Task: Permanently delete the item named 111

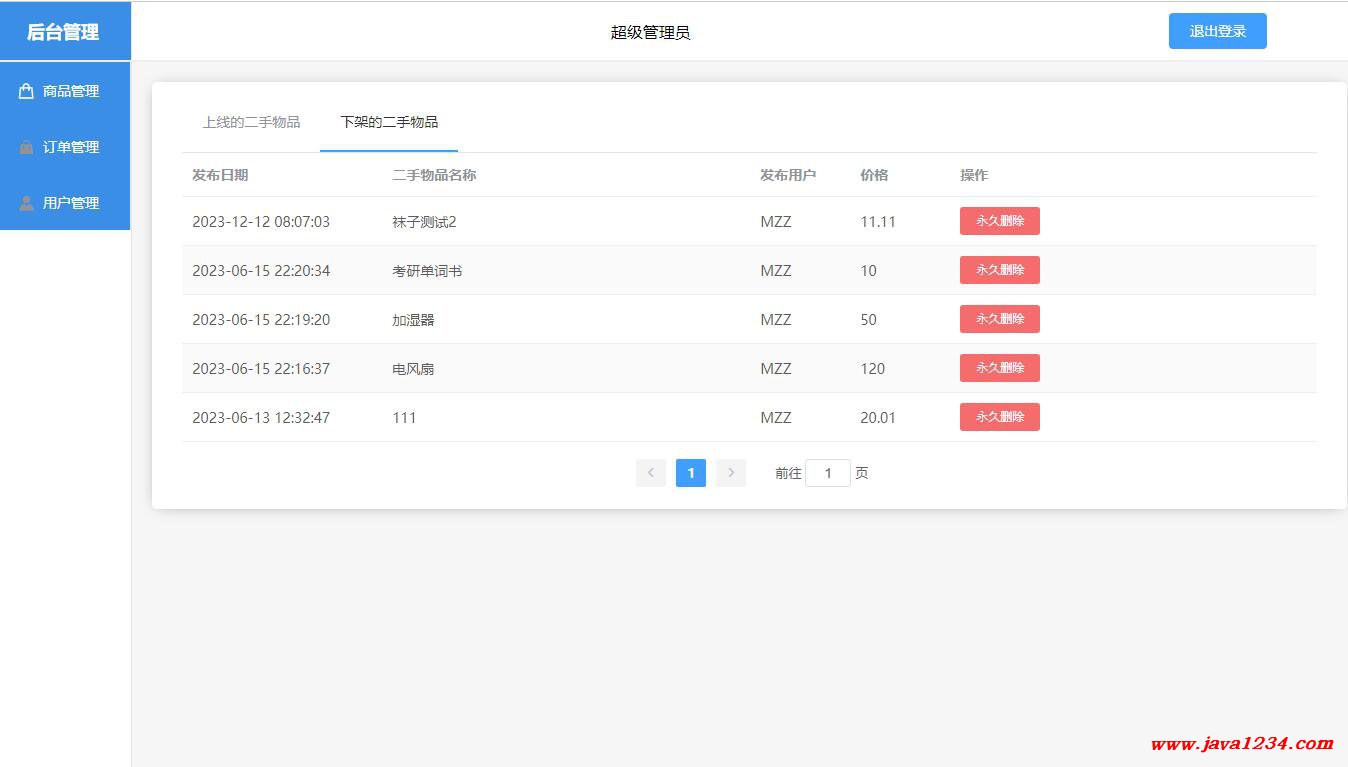Action: click(1000, 417)
